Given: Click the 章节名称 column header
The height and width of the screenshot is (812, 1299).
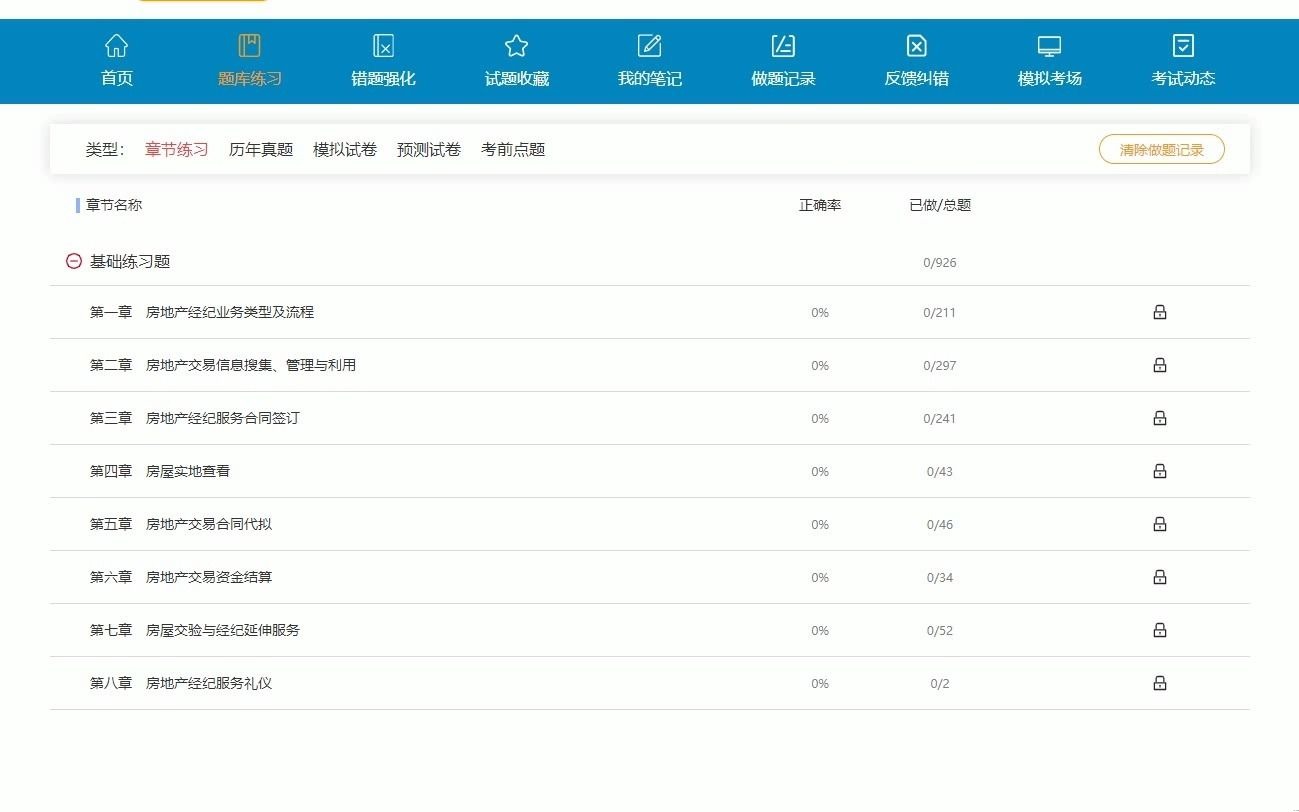Looking at the screenshot, I should pyautogui.click(x=114, y=205).
